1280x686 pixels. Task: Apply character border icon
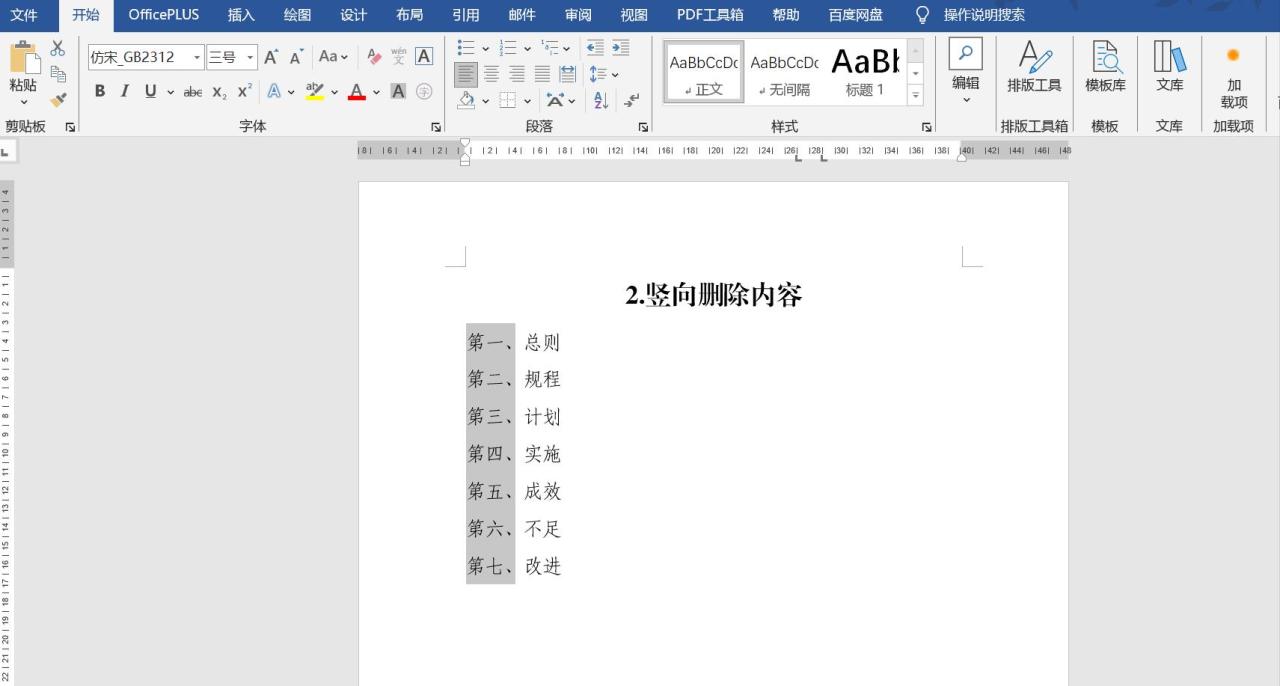point(424,57)
